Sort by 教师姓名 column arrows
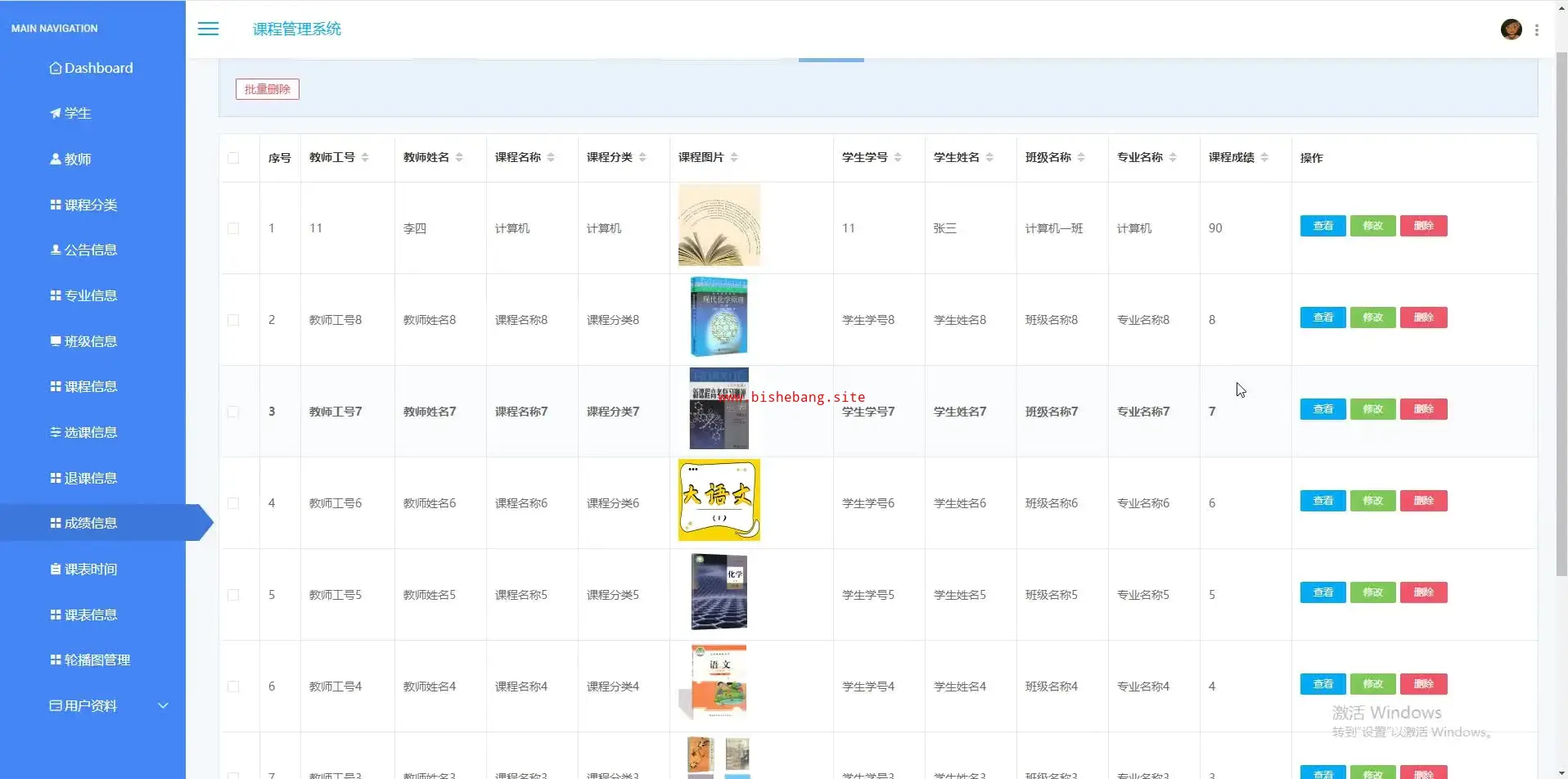The width and height of the screenshot is (1568, 779). click(x=459, y=157)
